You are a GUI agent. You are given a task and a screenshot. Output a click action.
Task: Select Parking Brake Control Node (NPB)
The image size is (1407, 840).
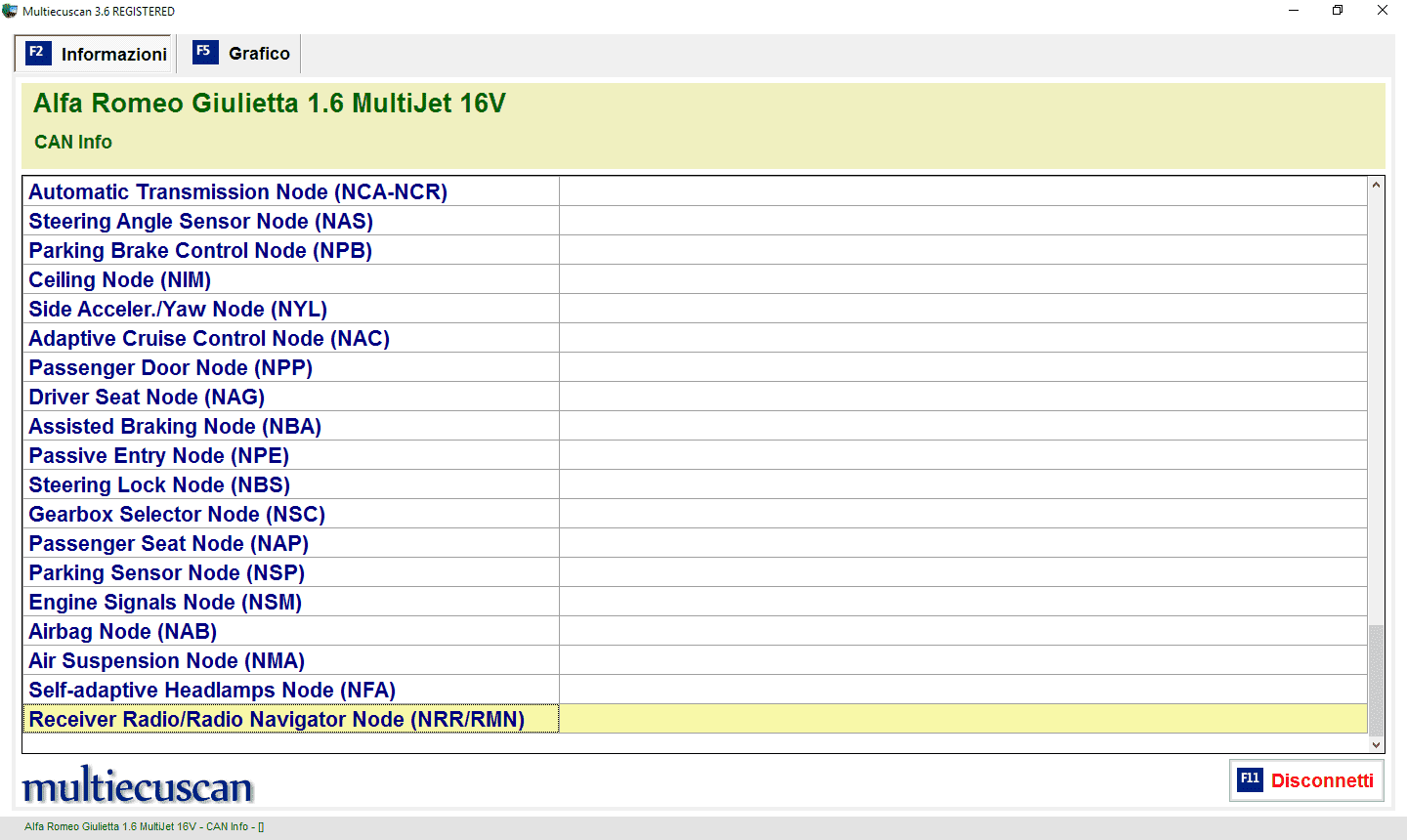point(695,250)
